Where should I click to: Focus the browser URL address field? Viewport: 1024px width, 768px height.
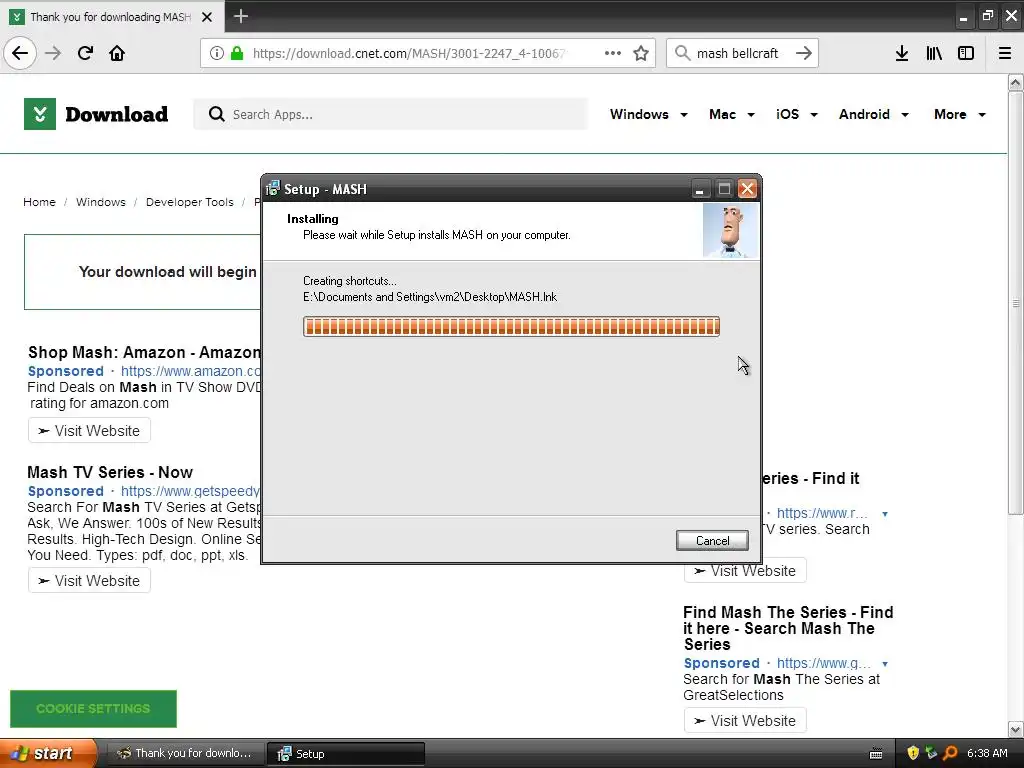coord(408,53)
